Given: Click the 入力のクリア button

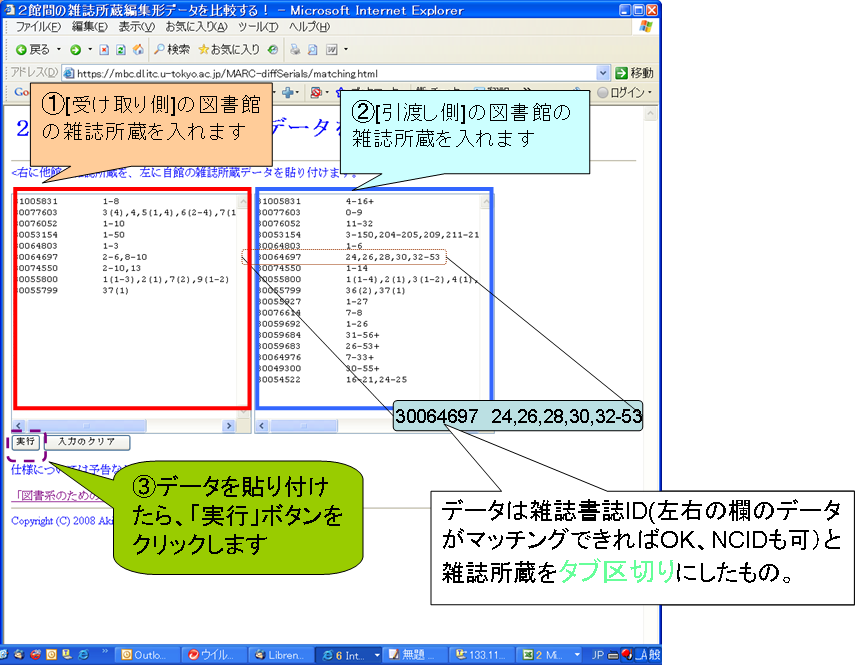Looking at the screenshot, I should coord(87,442).
